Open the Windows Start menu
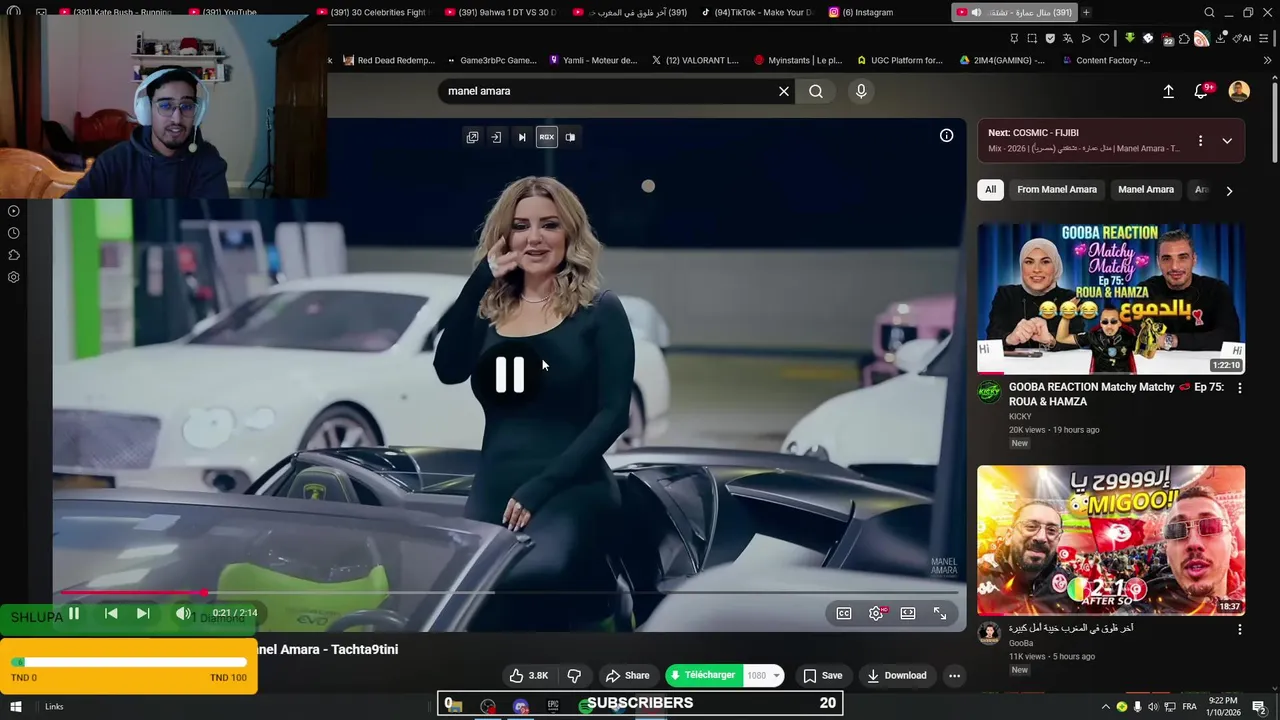The width and height of the screenshot is (1280, 720). 15,706
